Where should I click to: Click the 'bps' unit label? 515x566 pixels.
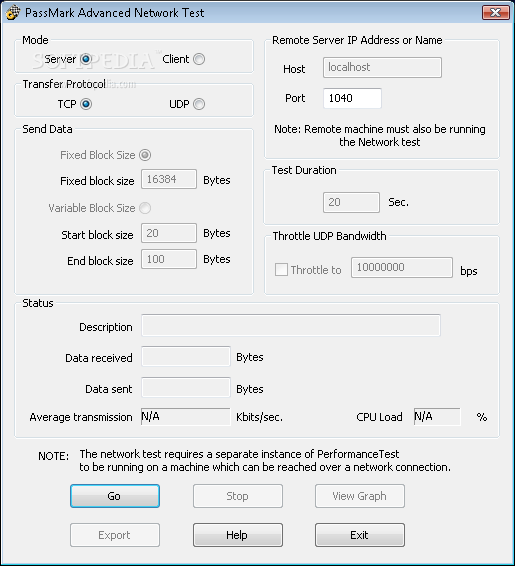tap(468, 271)
